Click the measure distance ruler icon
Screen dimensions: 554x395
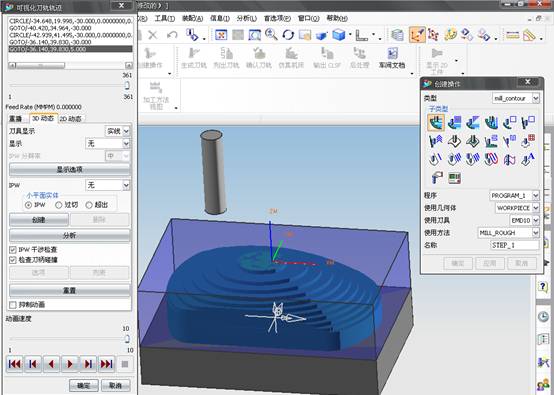click(513, 35)
